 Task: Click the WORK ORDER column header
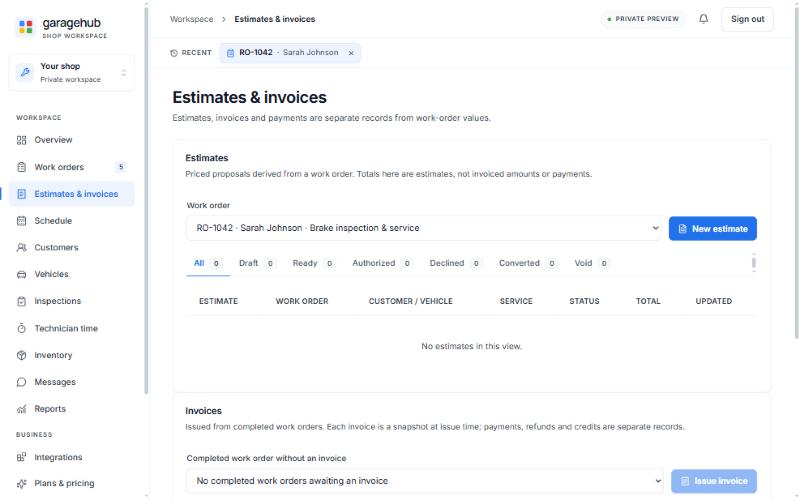coord(302,302)
